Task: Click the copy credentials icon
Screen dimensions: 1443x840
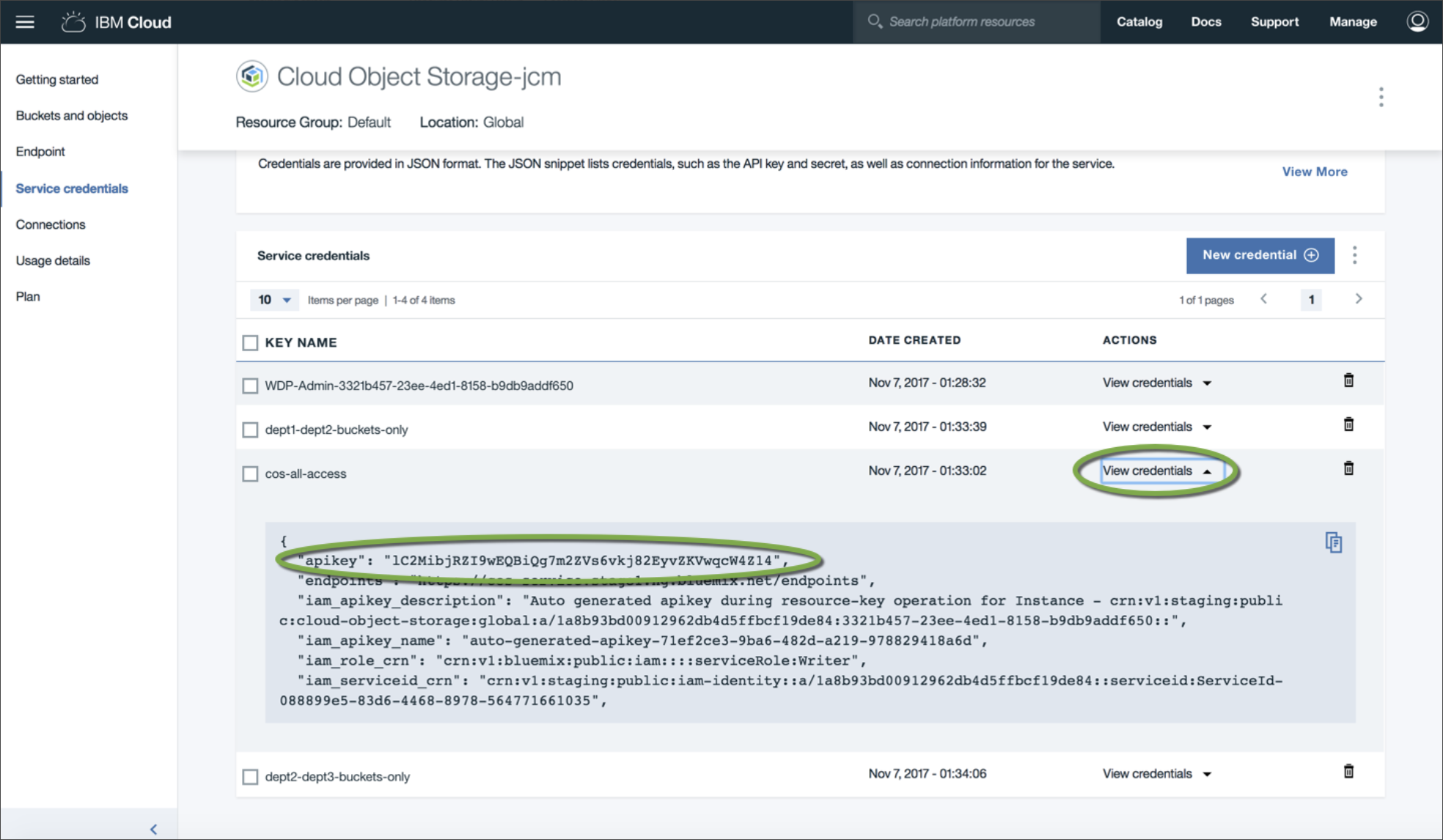Action: point(1333,542)
